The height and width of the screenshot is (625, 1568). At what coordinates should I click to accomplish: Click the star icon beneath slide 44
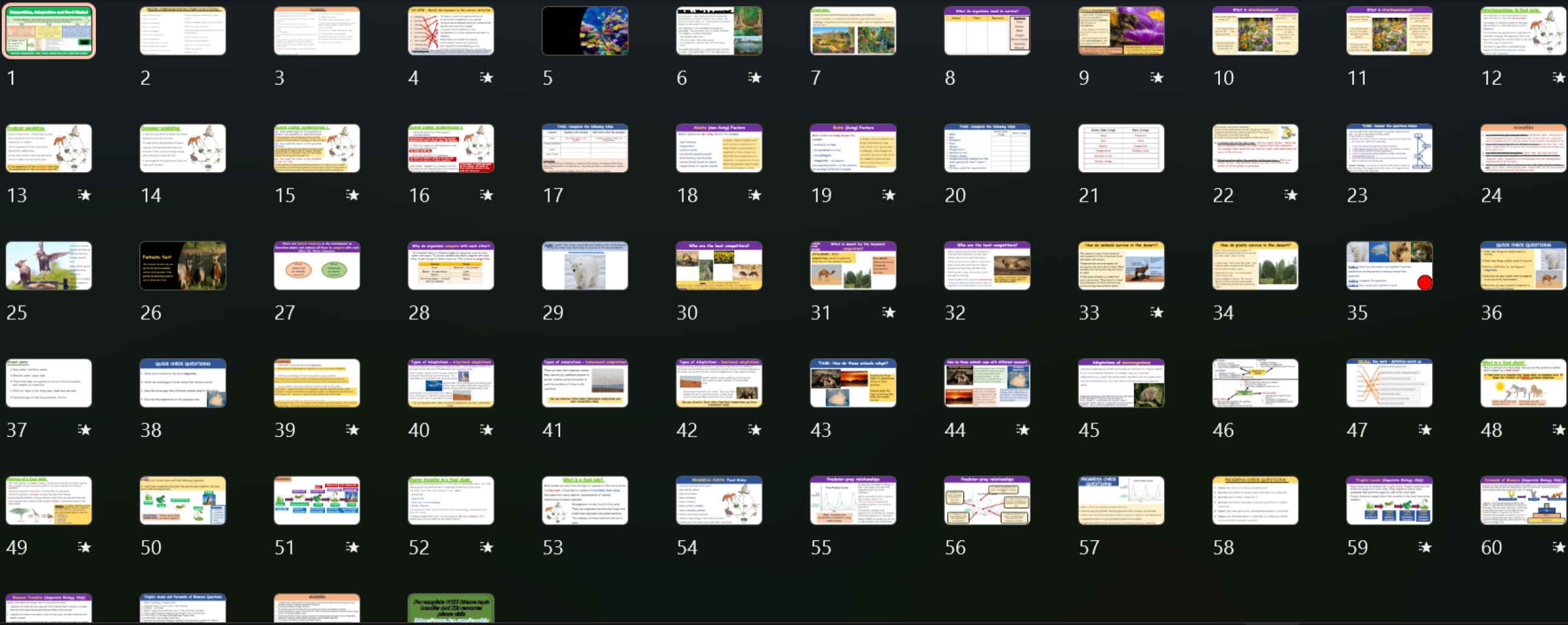[1023, 430]
